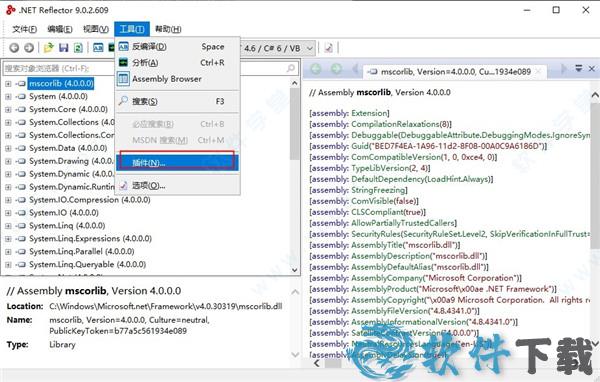Expand the System.Linq.Queryable node
Image resolution: width=600 pixels, height=382 pixels.
click(x=8, y=264)
